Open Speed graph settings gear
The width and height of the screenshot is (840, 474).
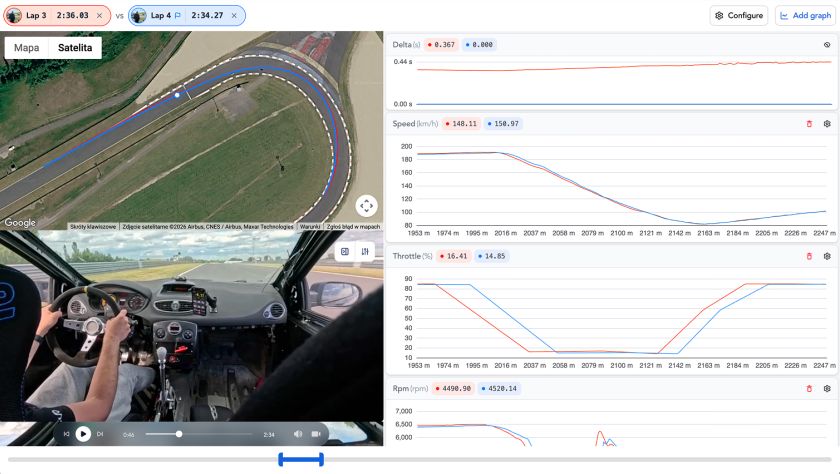[827, 124]
